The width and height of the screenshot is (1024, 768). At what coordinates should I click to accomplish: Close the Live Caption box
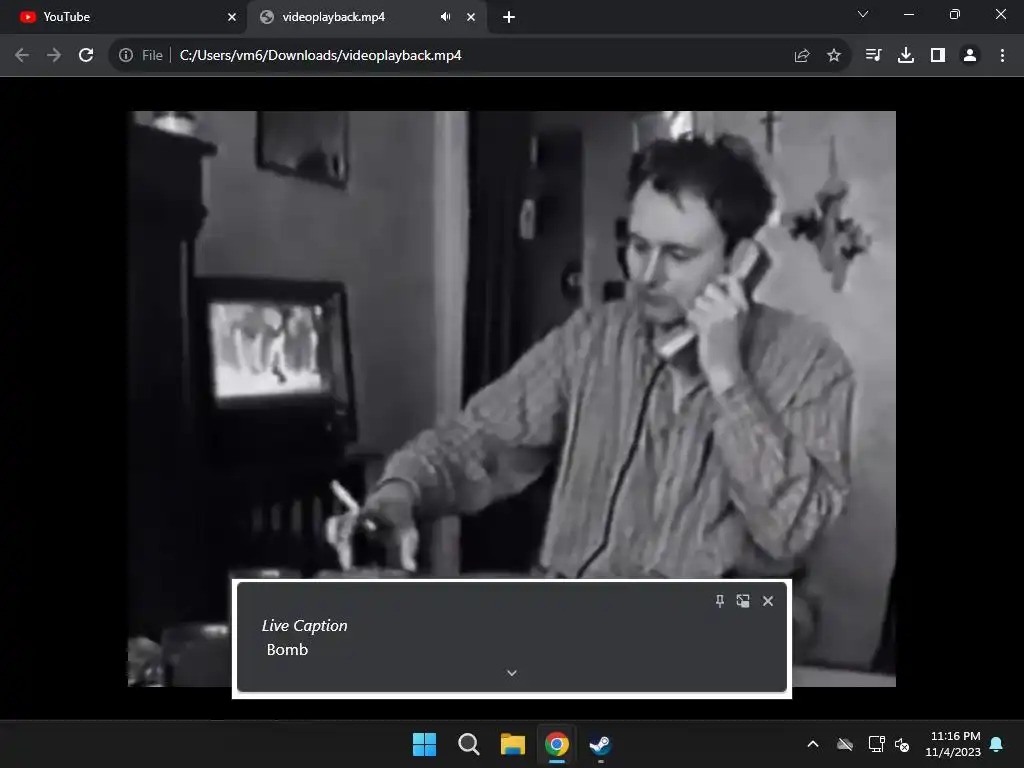tap(768, 601)
